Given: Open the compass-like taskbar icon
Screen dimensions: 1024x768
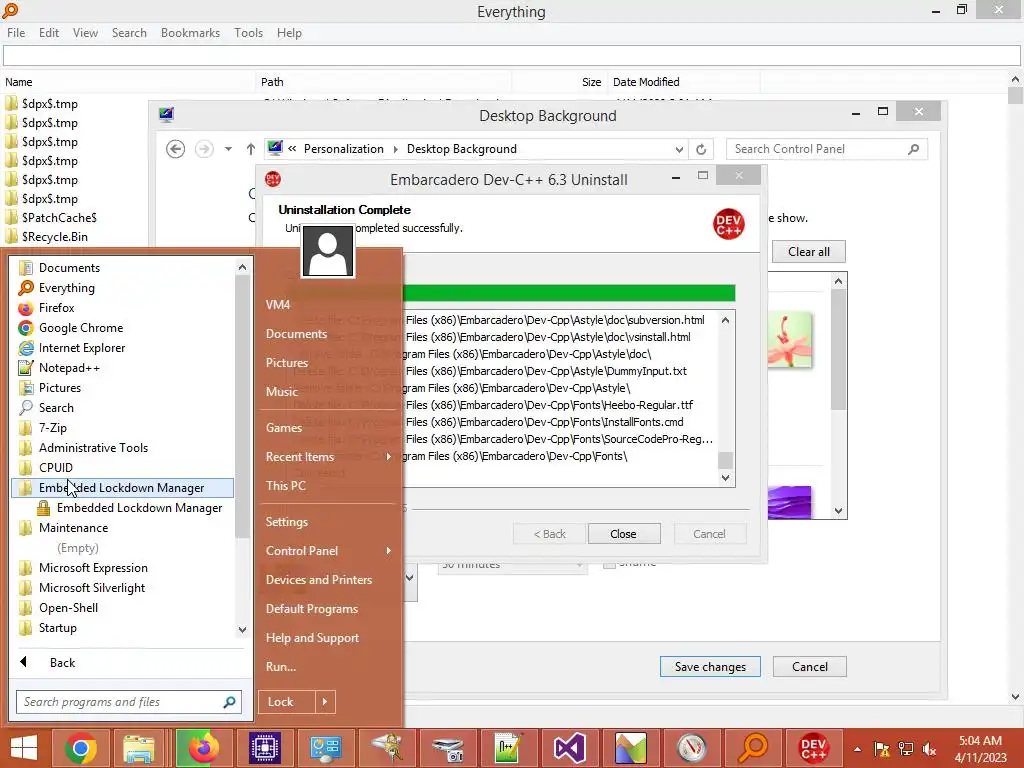Looking at the screenshot, I should coord(692,748).
